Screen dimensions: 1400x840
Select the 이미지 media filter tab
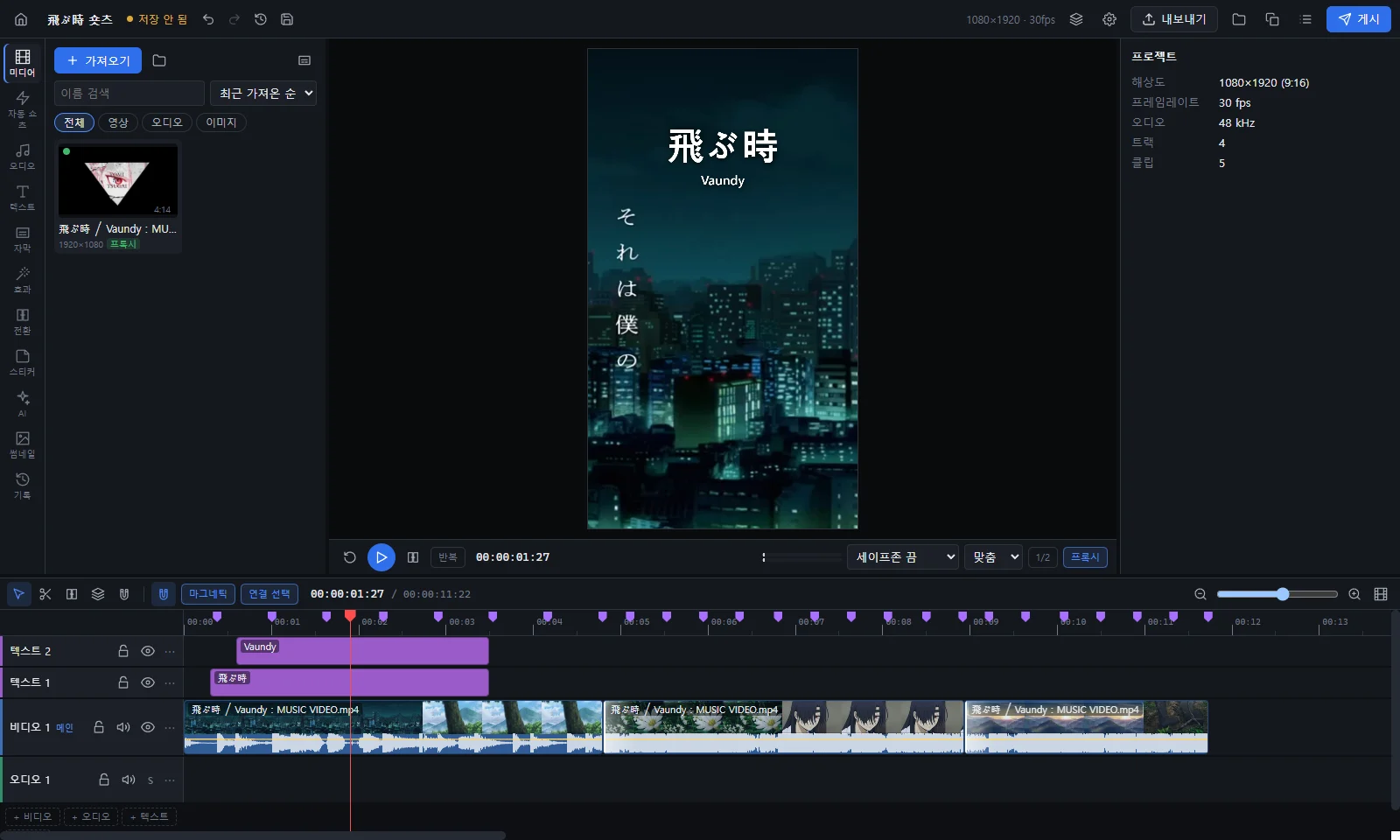pos(221,122)
